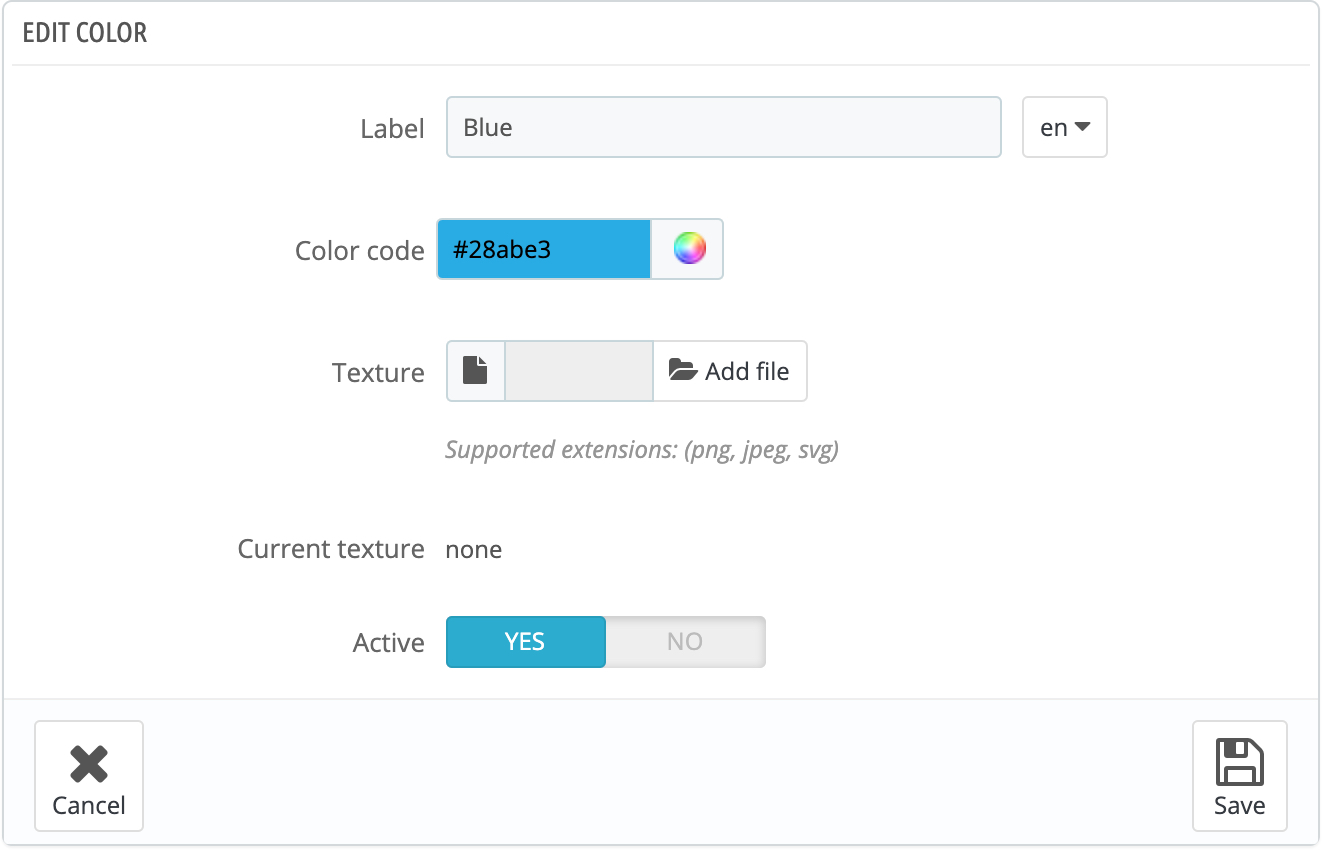Focus the Label field containing "Blue"
Viewport: 1322px width, 850px height.
(723, 127)
